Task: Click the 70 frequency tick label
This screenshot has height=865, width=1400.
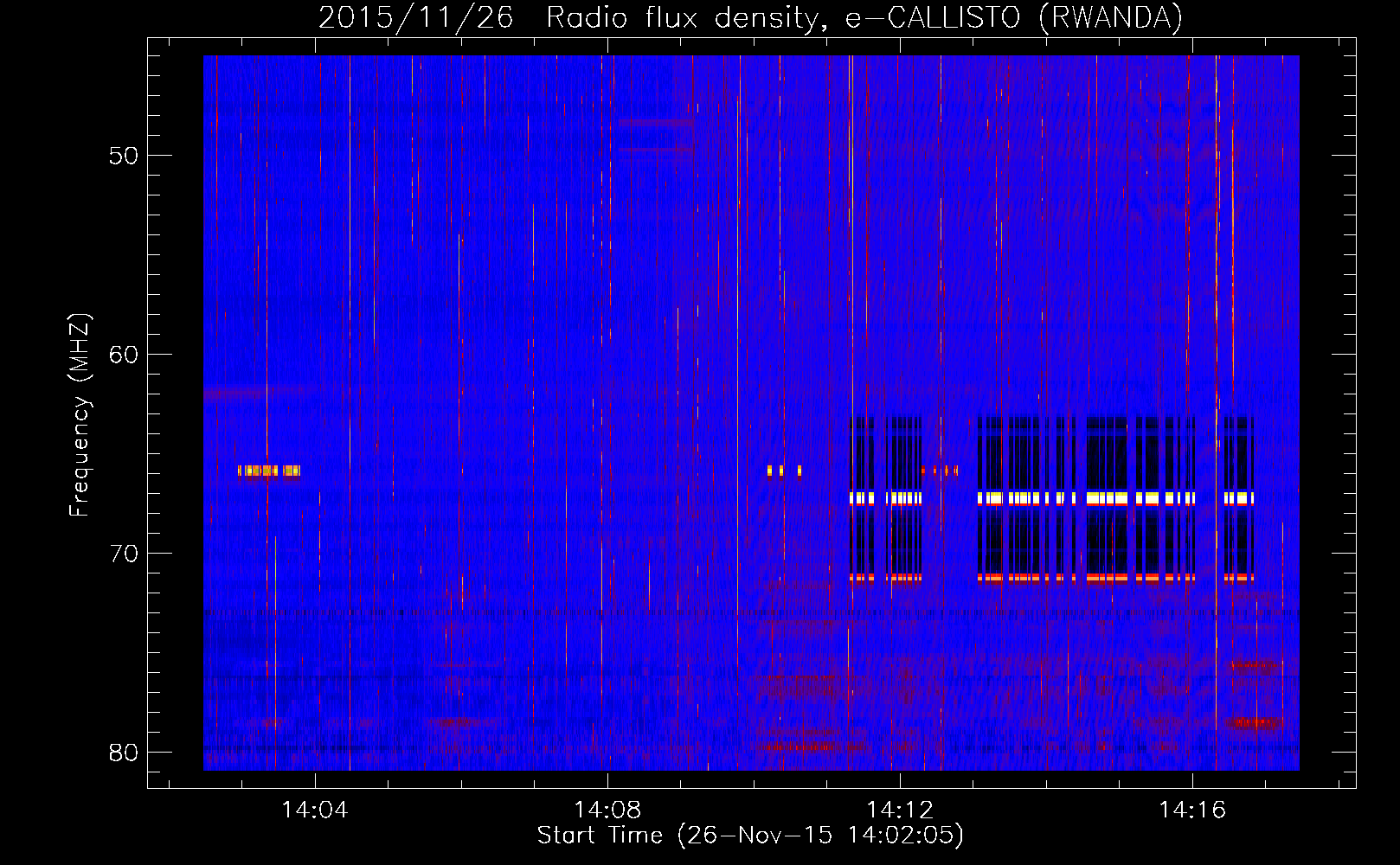Action: (125, 554)
